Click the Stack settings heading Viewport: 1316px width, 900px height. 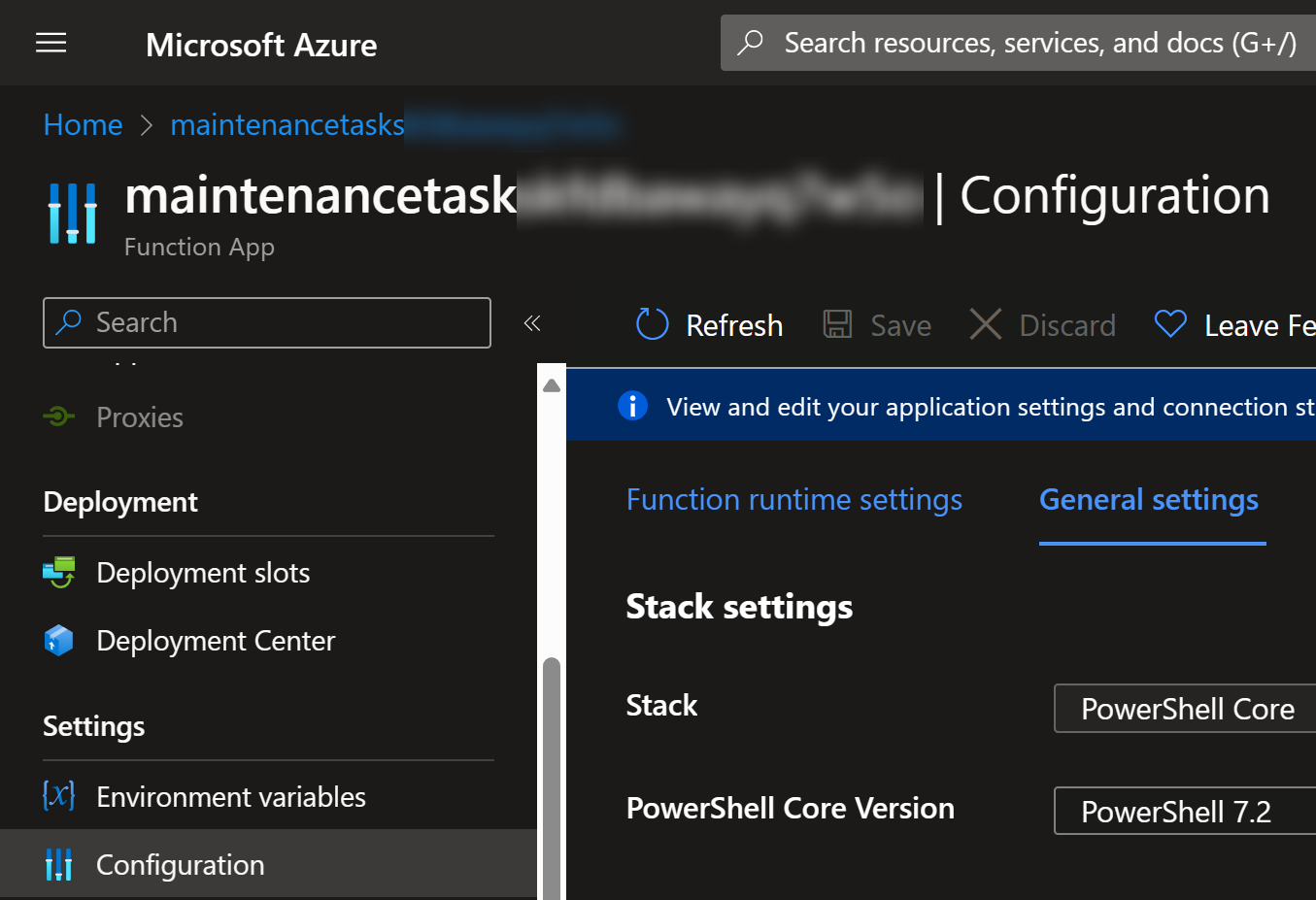(739, 607)
